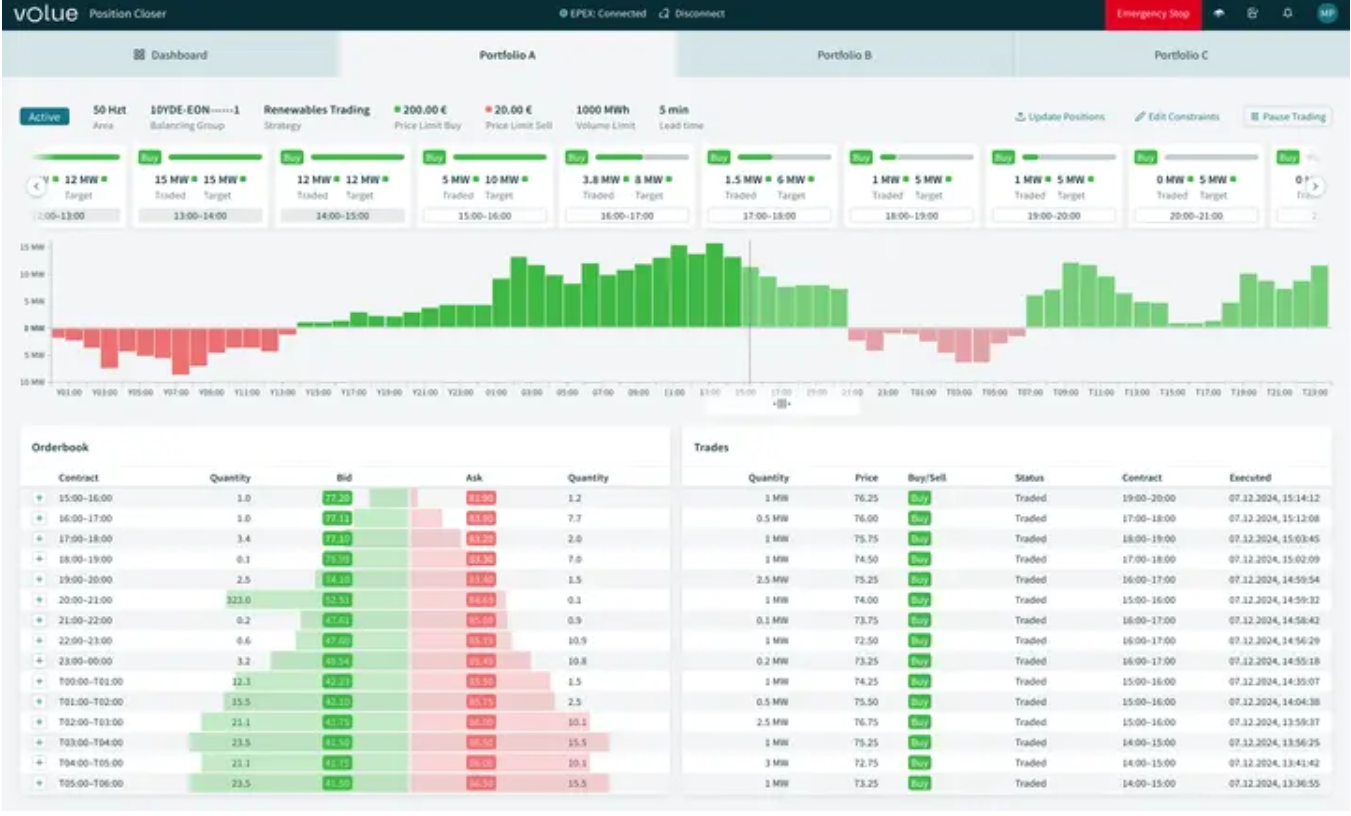Click the green status dot beside 12 MW Traded
Viewport: 1351px width, 816px height.
[x=338, y=178]
